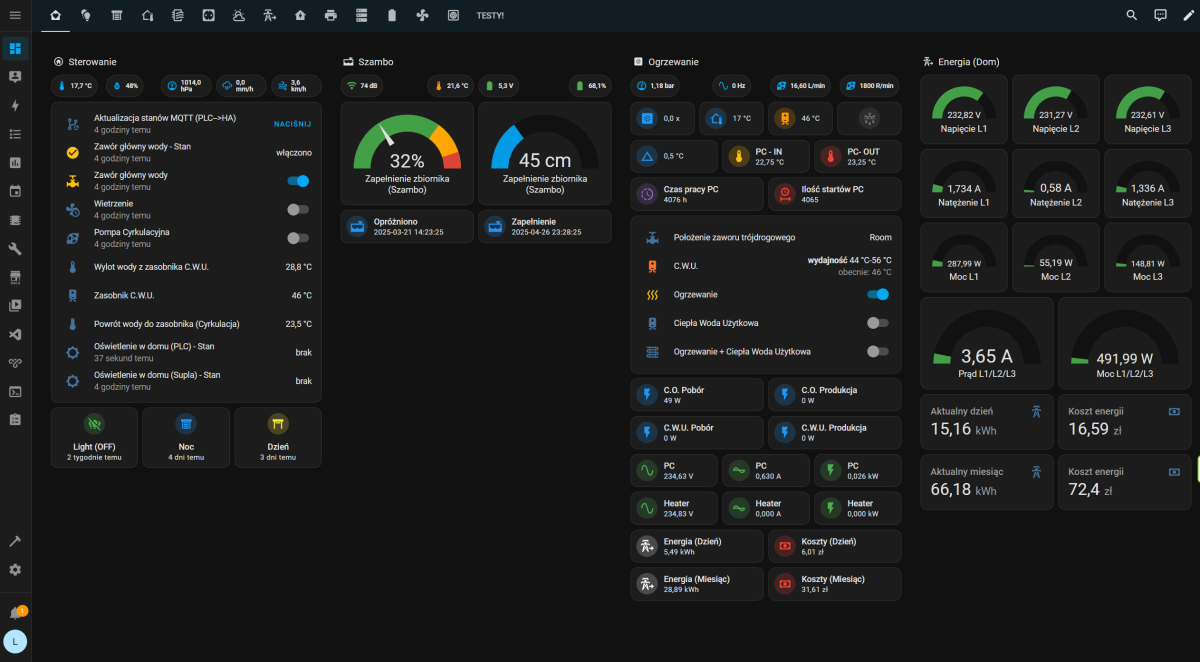The height and width of the screenshot is (662, 1200).
Task: Open the Energy panel lightning bolt icon in sidebar
Action: (x=15, y=105)
